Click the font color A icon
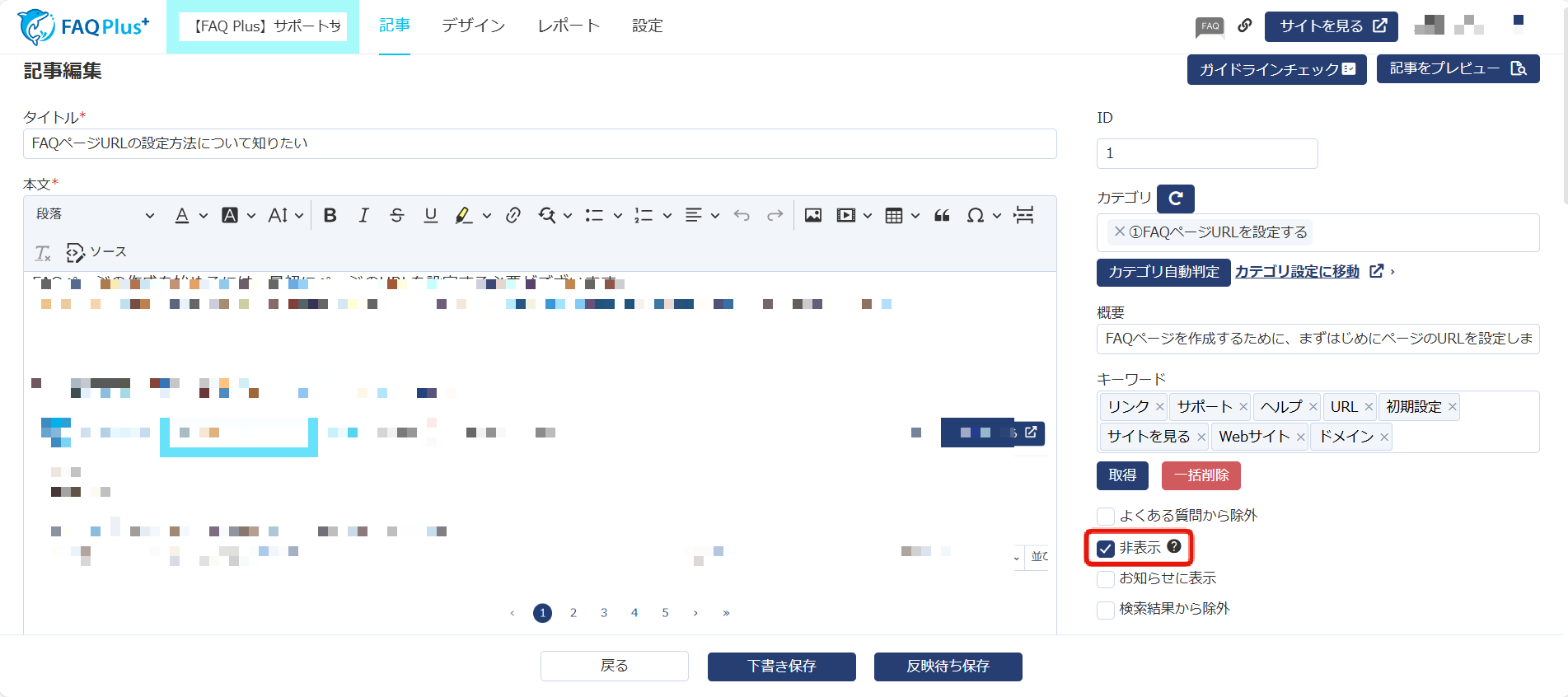The height and width of the screenshot is (697, 1568). point(182,215)
